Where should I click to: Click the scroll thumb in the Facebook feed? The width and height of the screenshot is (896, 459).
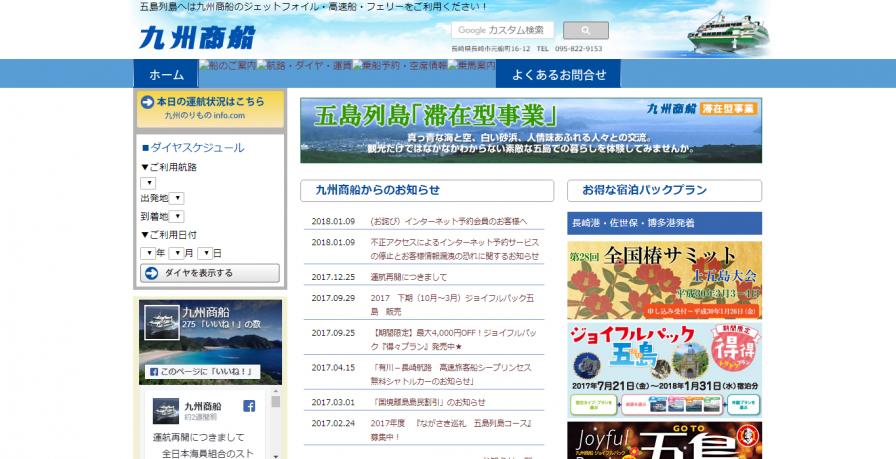[x=275, y=402]
